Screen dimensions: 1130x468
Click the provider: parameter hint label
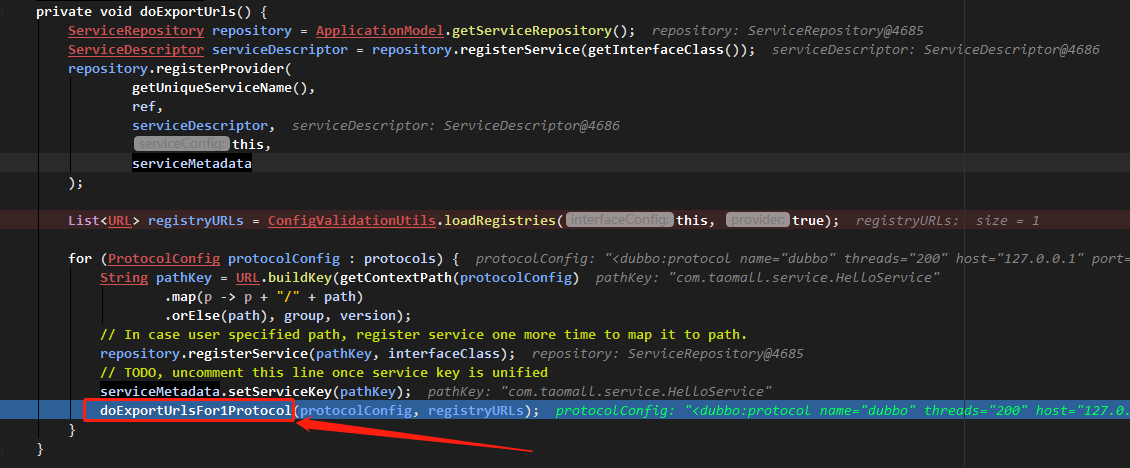pos(758,221)
